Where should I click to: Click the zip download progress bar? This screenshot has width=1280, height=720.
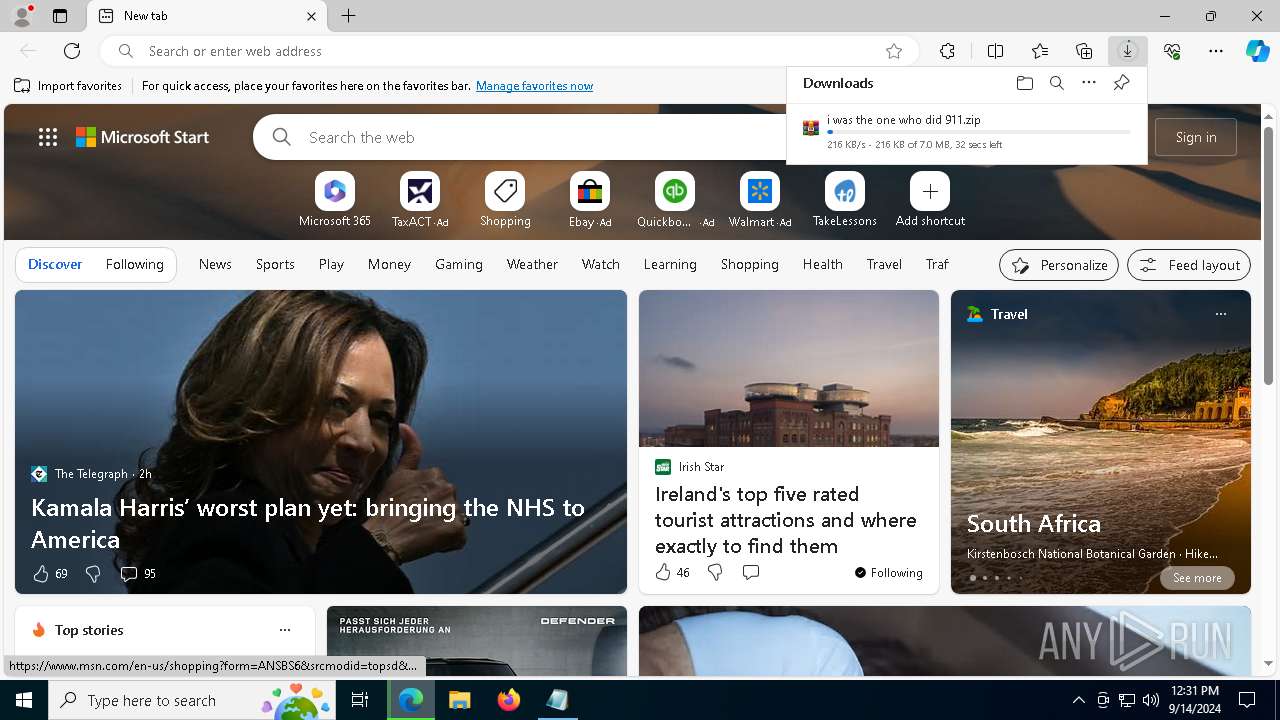979,132
